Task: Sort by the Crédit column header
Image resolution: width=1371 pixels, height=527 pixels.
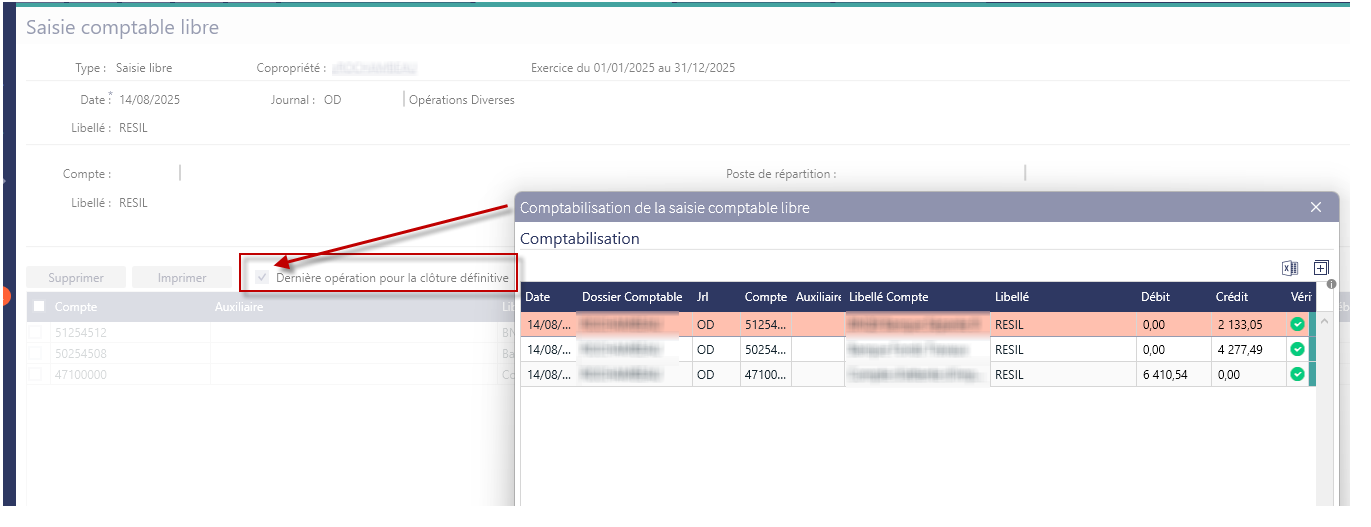Action: 1231,297
